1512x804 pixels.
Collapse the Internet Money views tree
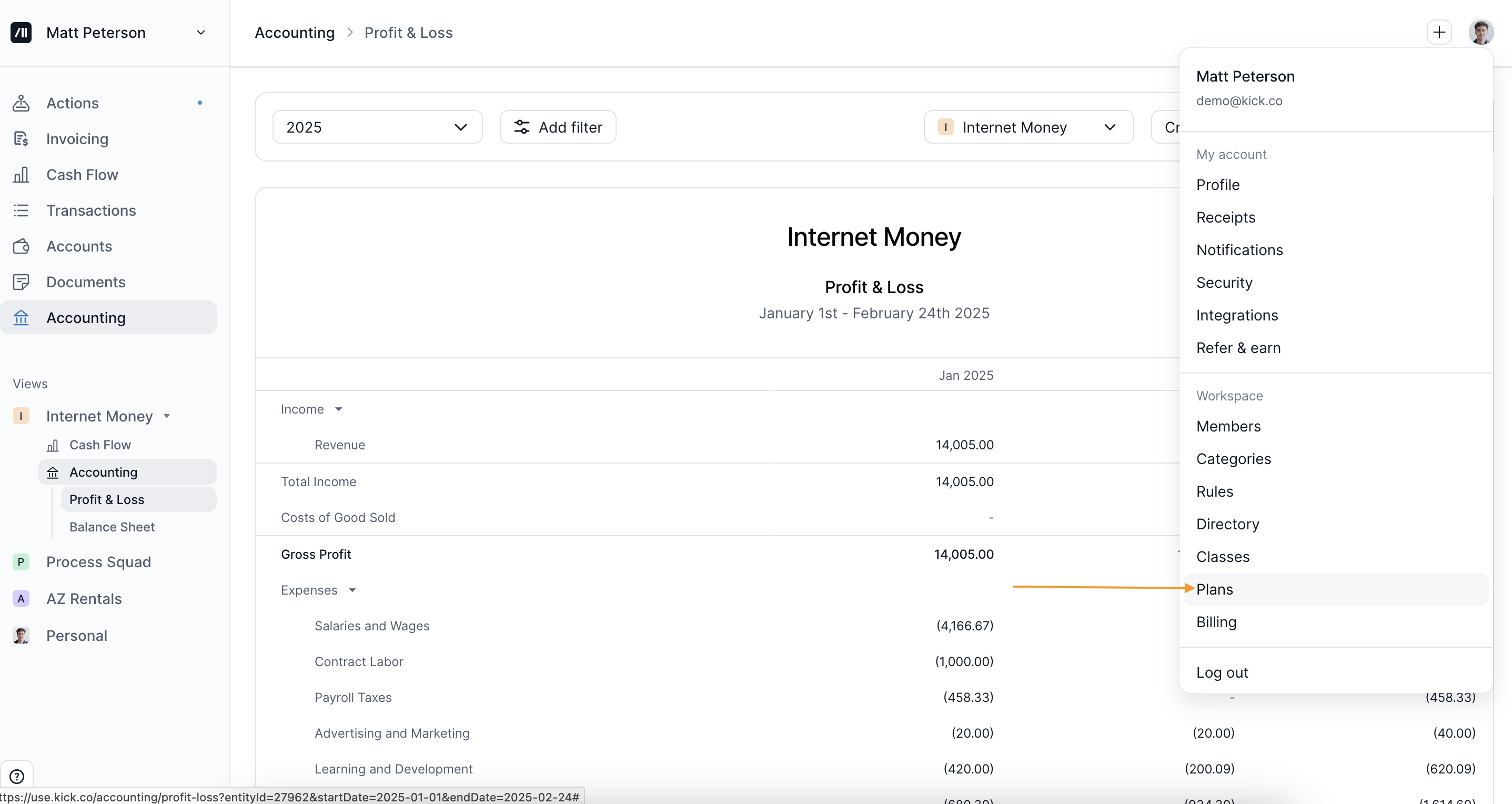point(167,416)
